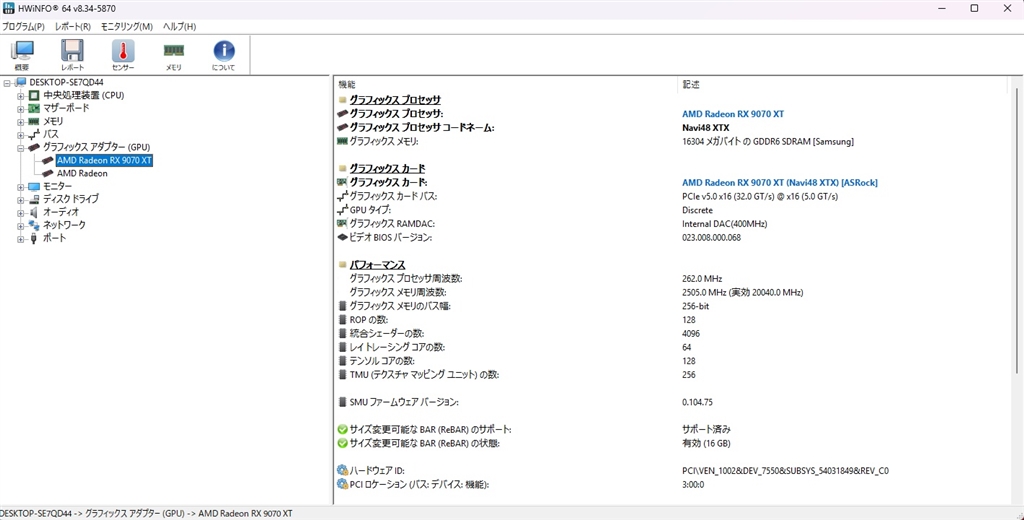Click the gear icon beside PCI ロケーション
The height and width of the screenshot is (520, 1024).
tap(342, 485)
